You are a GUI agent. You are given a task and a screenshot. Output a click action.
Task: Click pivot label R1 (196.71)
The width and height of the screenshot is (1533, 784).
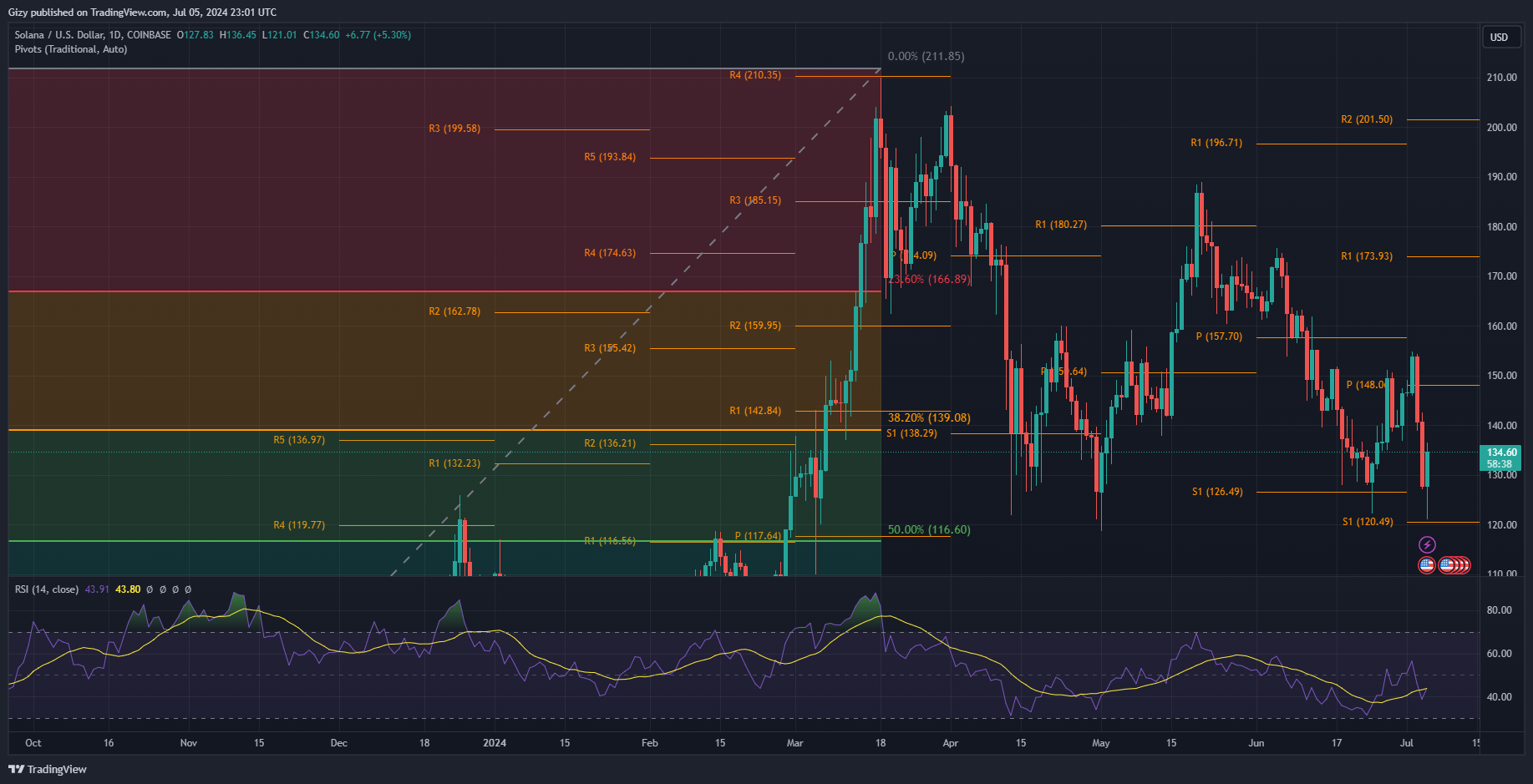tap(1216, 143)
